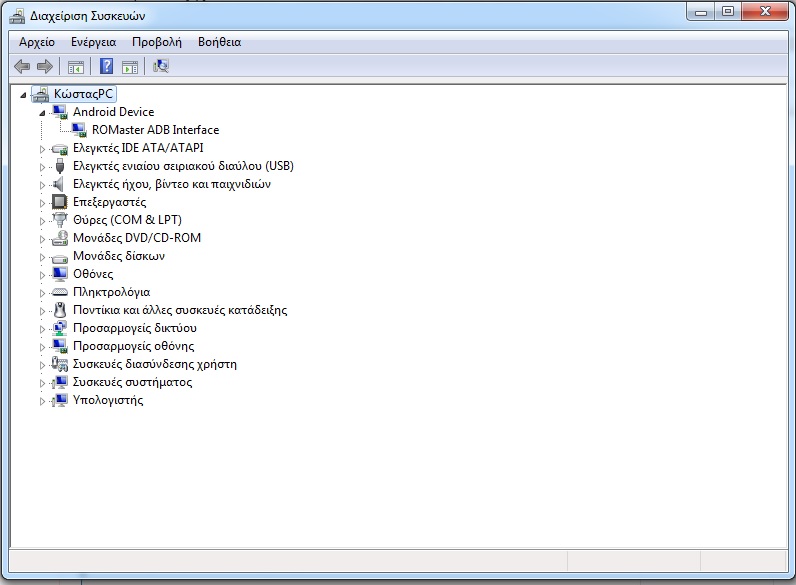The height and width of the screenshot is (585, 796).
Task: Click the blue Help question-mark toolbar icon
Action: click(x=106, y=67)
